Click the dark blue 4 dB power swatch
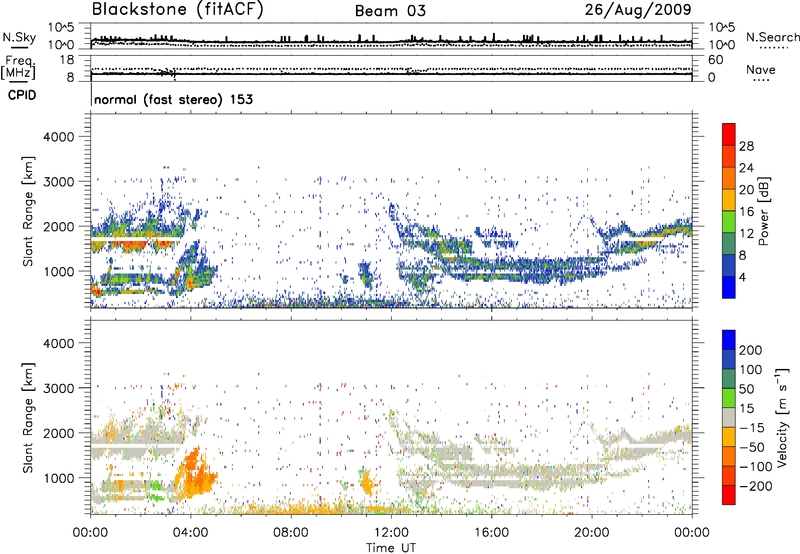Viewport: 800px width, 554px height. pyautogui.click(x=729, y=287)
